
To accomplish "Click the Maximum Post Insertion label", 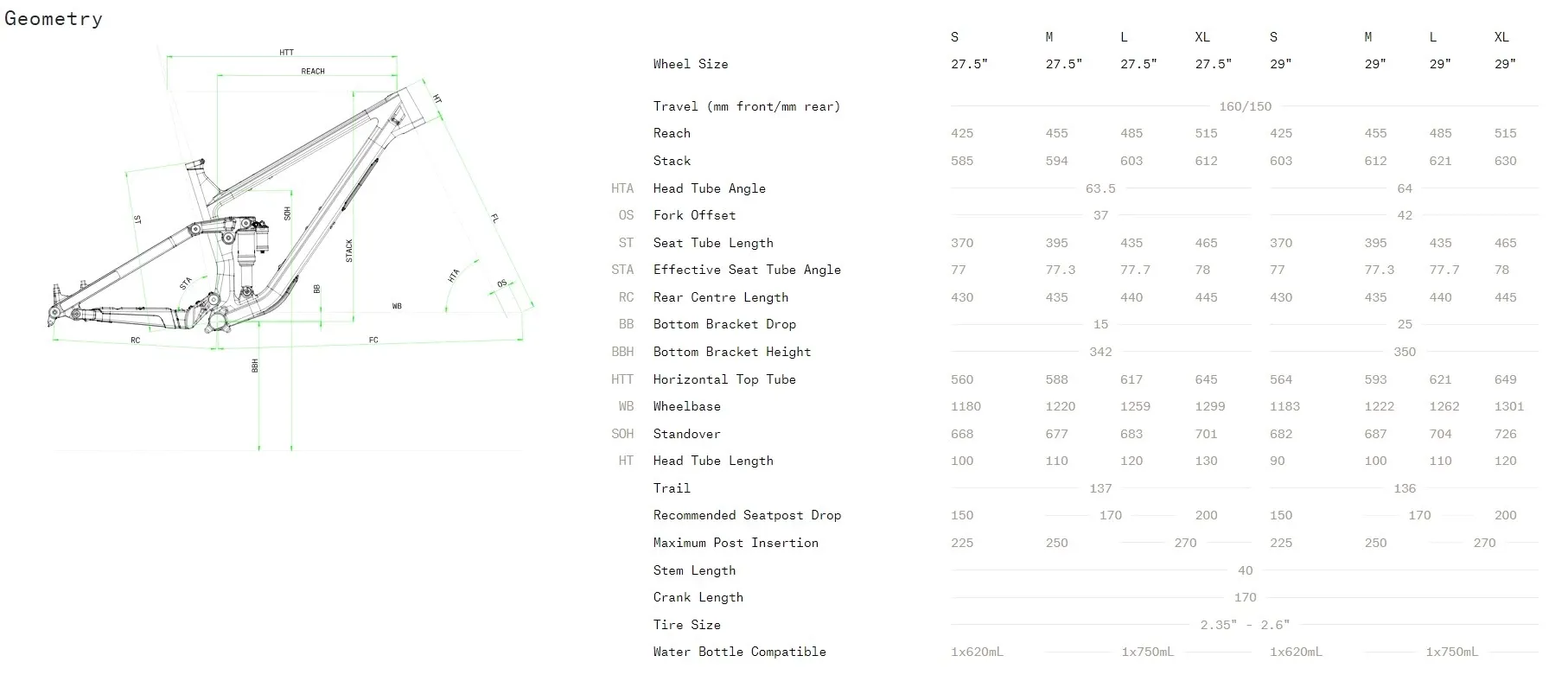I will (736, 543).
